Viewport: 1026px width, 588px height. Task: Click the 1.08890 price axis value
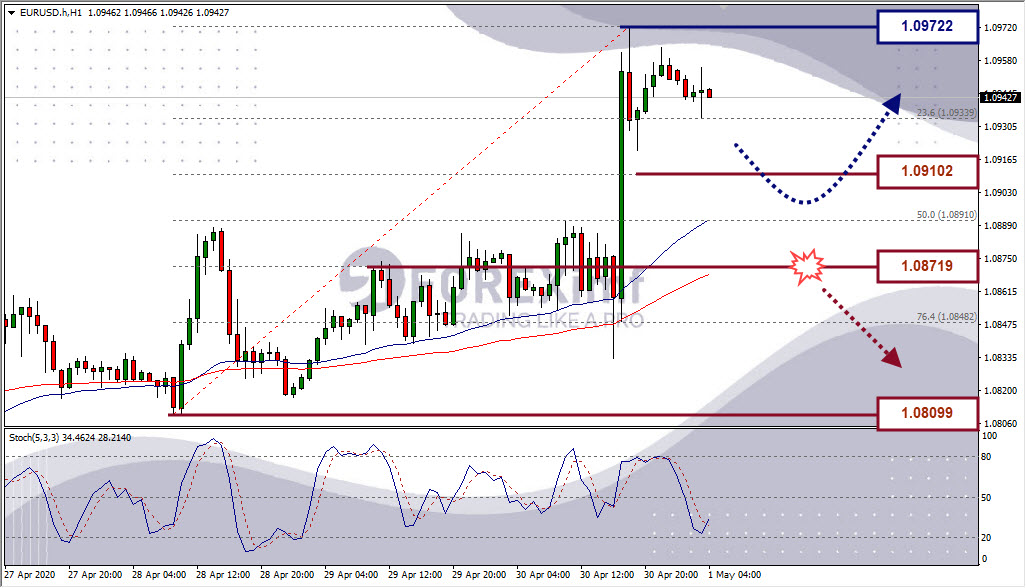1000,226
